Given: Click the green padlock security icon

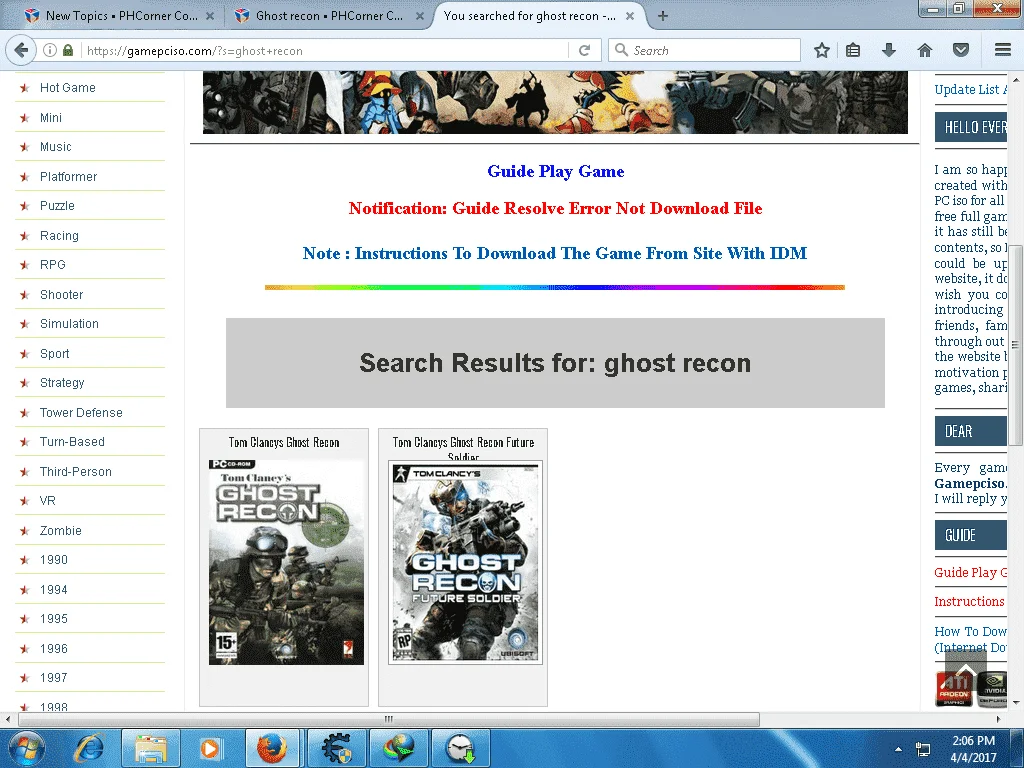Looking at the screenshot, I should coord(68,50).
